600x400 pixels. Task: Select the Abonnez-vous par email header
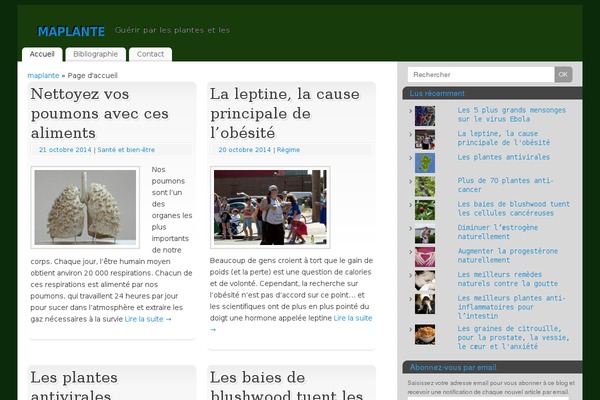454,367
